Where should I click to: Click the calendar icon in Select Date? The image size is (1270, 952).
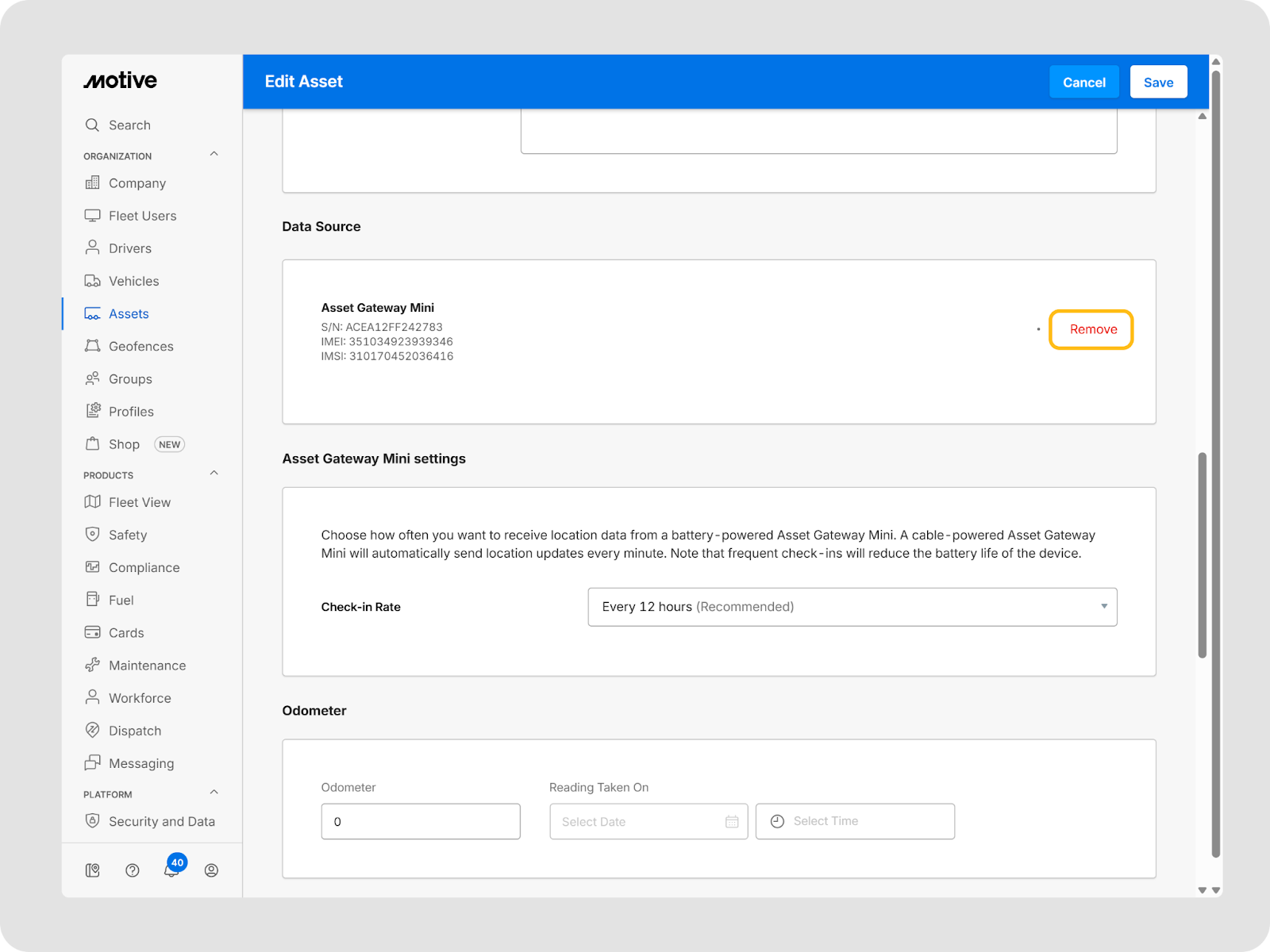point(731,822)
